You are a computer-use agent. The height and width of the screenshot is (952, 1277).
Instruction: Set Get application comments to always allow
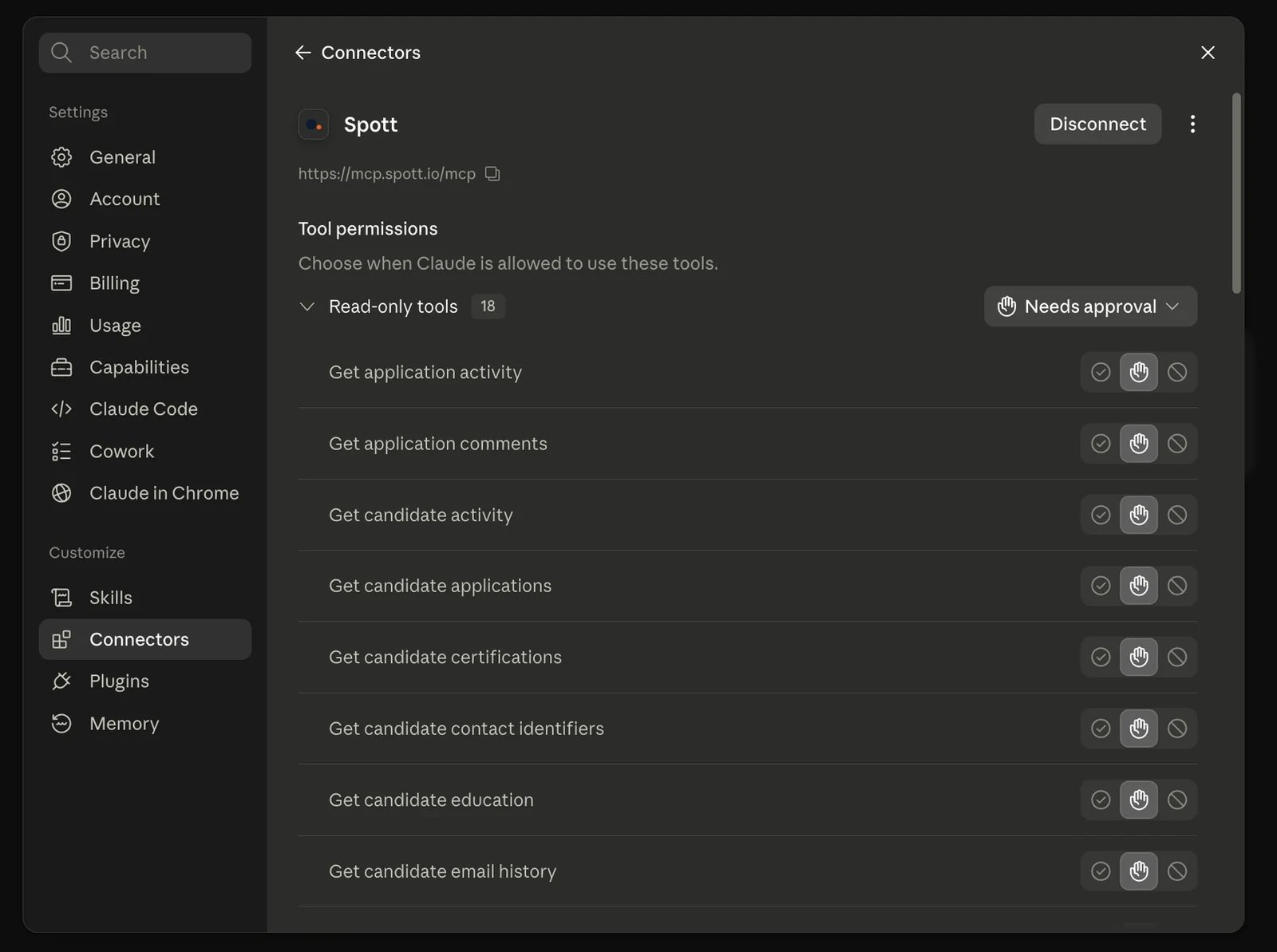[1101, 444]
